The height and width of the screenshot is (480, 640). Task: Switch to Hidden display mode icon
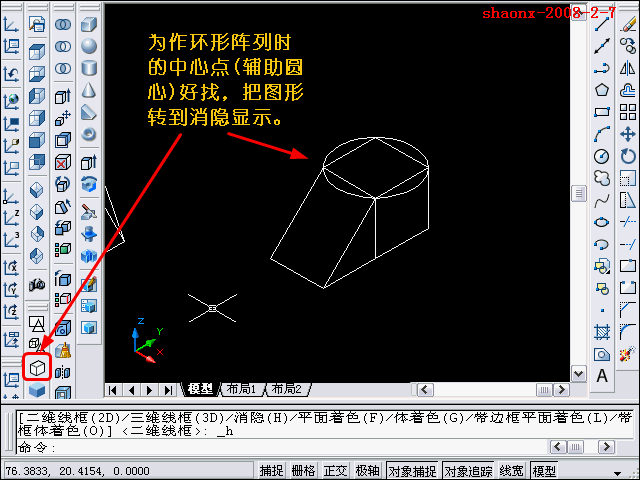click(x=37, y=368)
